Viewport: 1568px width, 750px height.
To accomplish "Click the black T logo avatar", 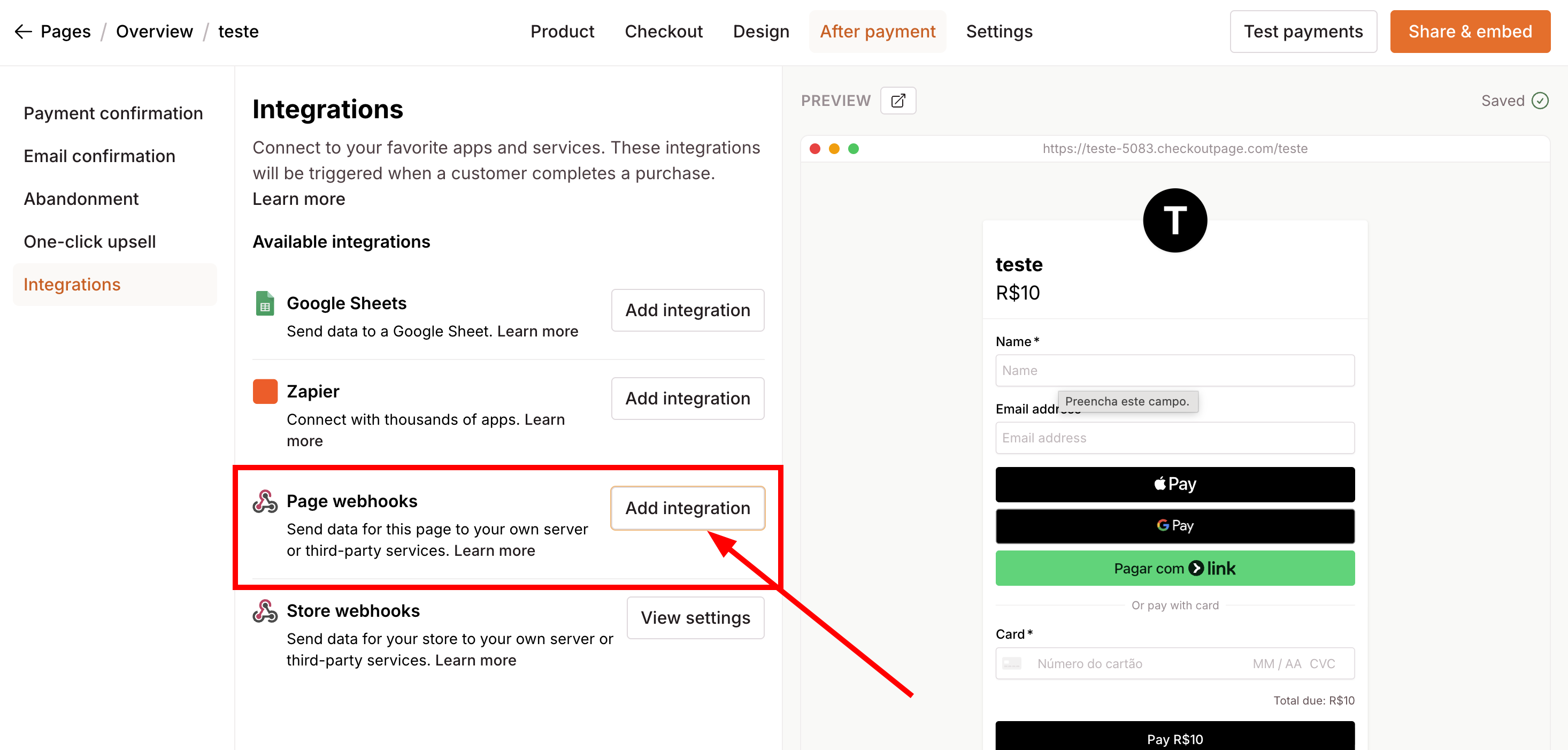I will (x=1174, y=220).
